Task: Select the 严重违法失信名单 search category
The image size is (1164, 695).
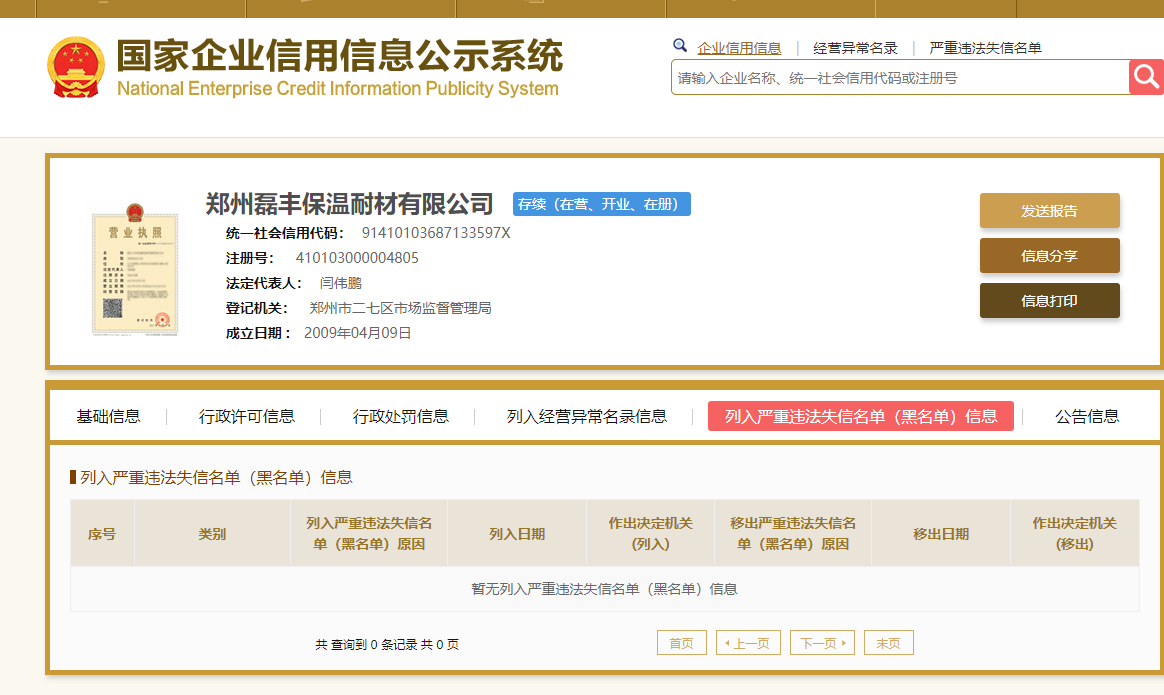Action: click(x=985, y=48)
